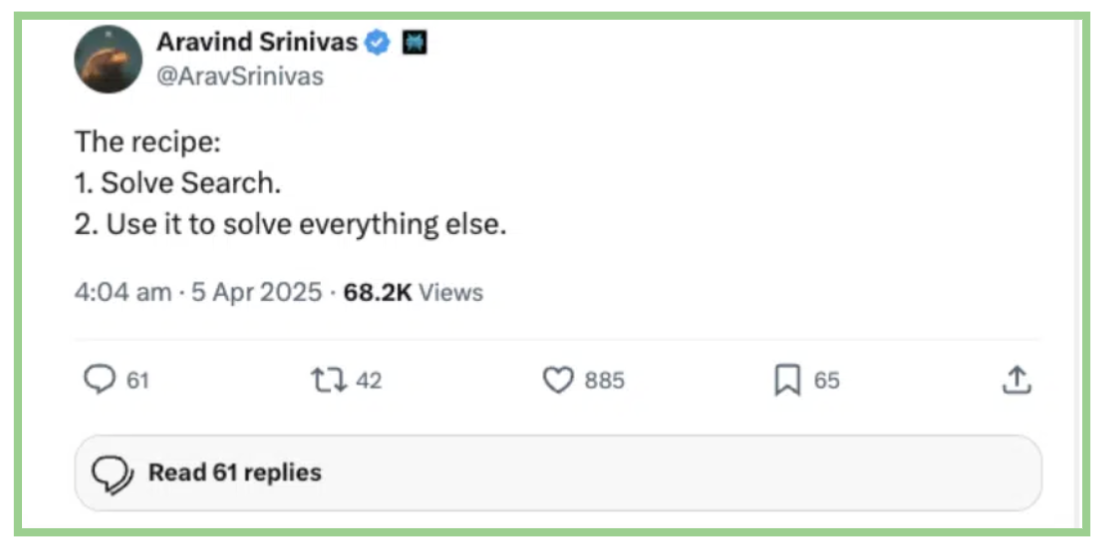Click Aravind Srinivas's profile avatar
Viewport: 1098px width, 546px height.
click(x=108, y=60)
